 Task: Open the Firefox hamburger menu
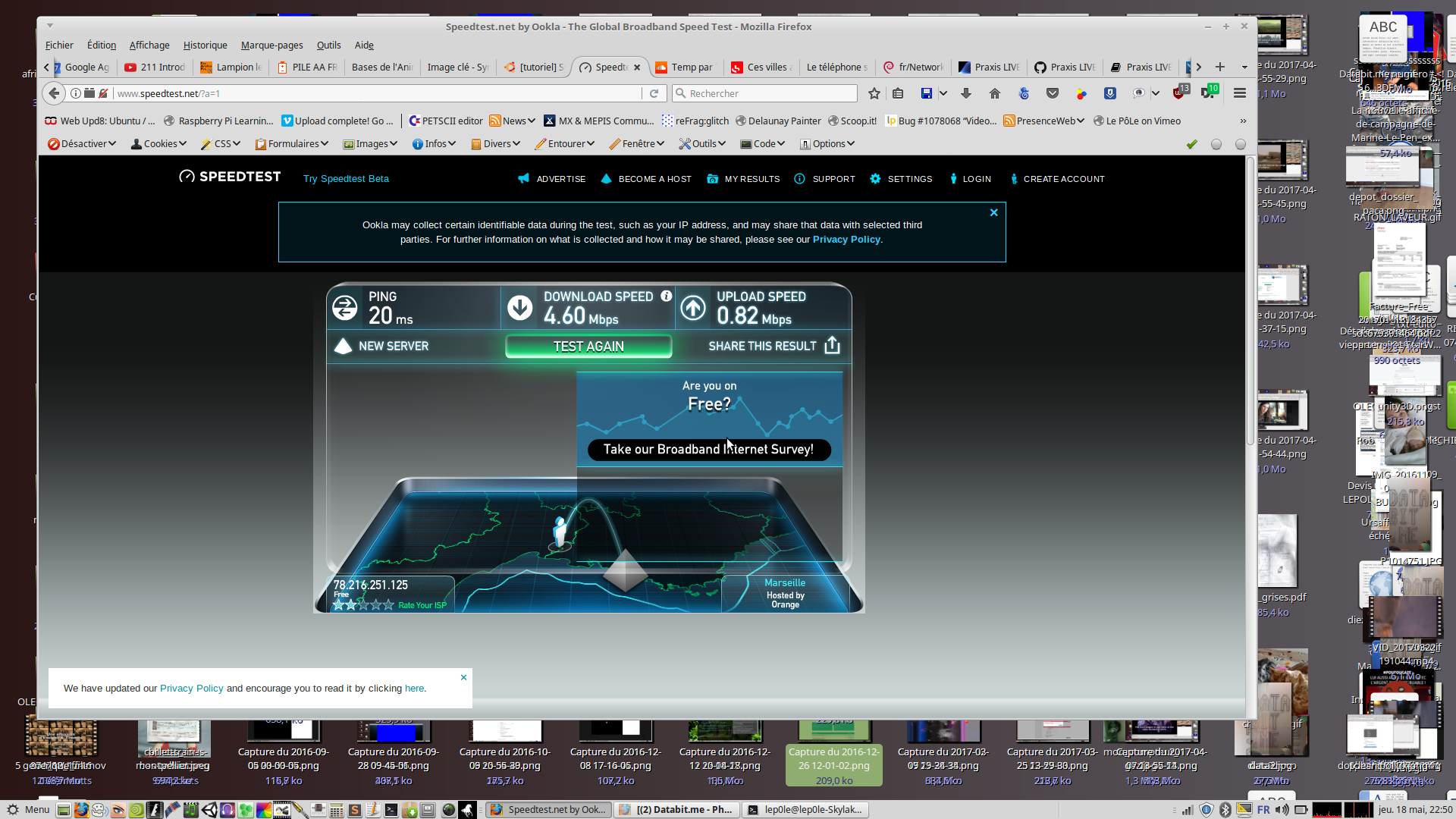coord(1240,93)
